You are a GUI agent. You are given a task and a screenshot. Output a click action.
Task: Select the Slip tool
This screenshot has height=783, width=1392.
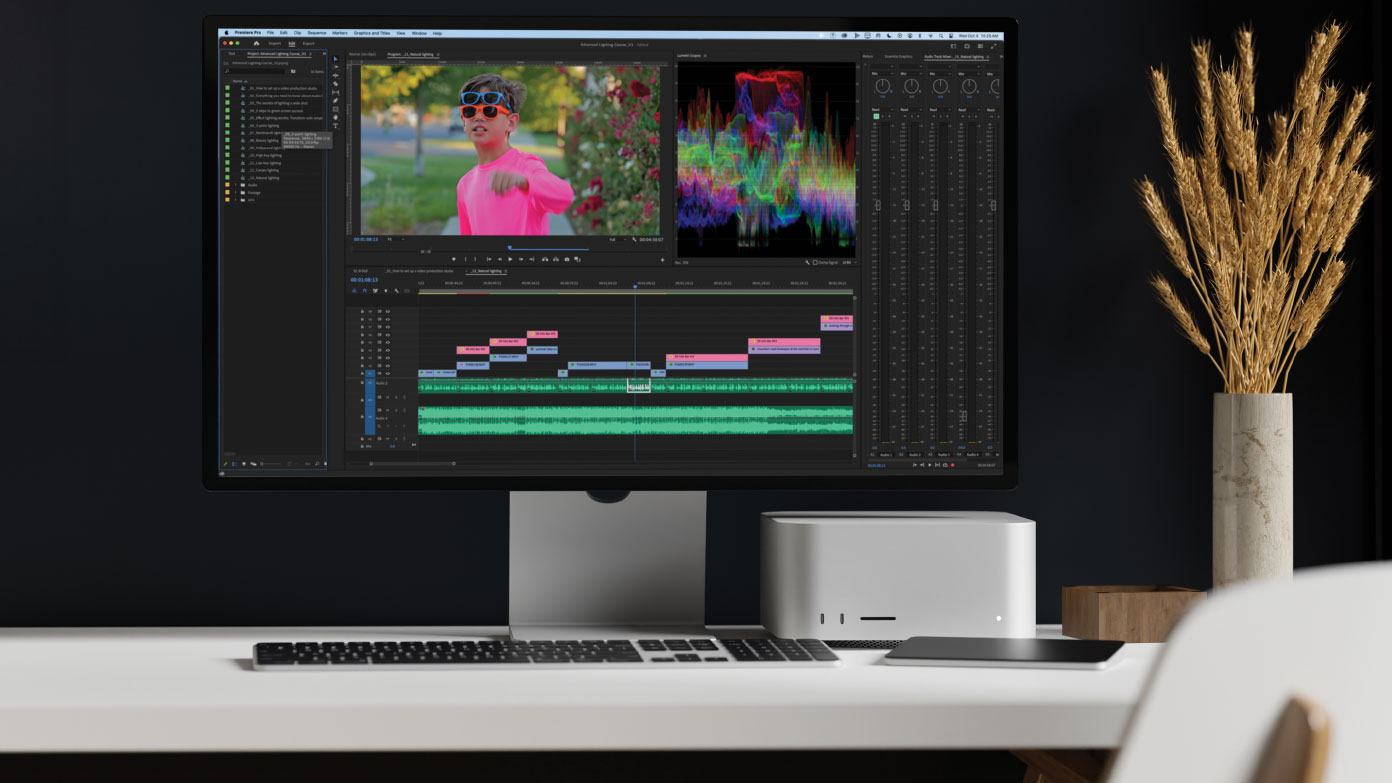click(x=336, y=92)
